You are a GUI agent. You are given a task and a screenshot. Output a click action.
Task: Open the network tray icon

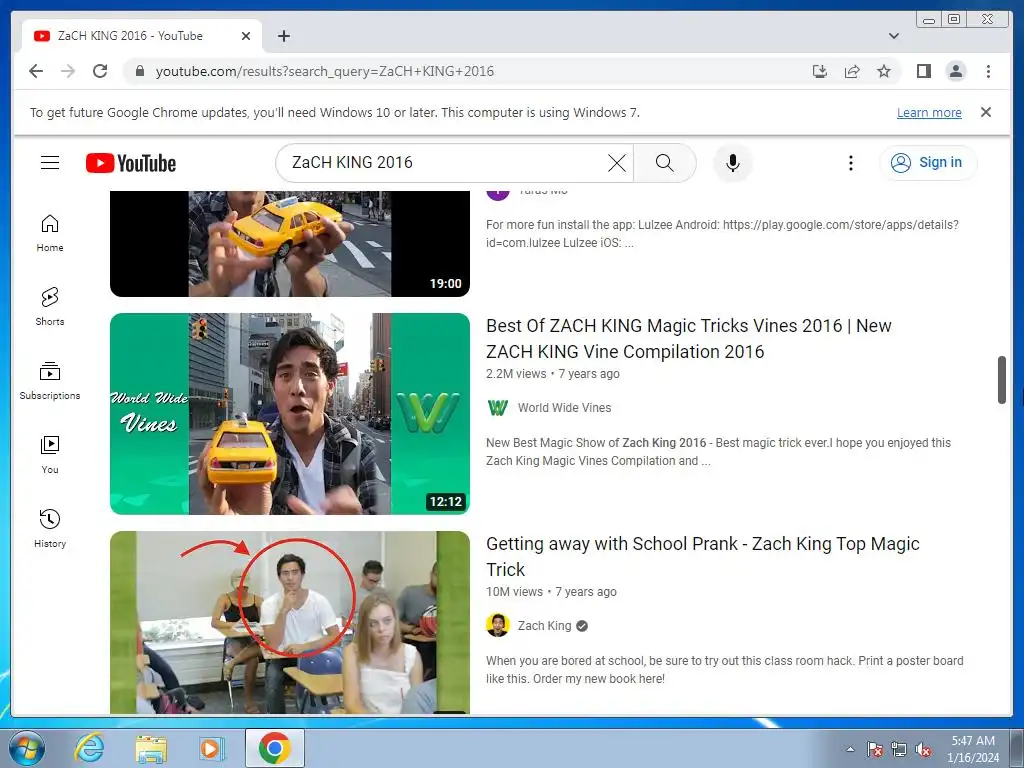(x=899, y=749)
